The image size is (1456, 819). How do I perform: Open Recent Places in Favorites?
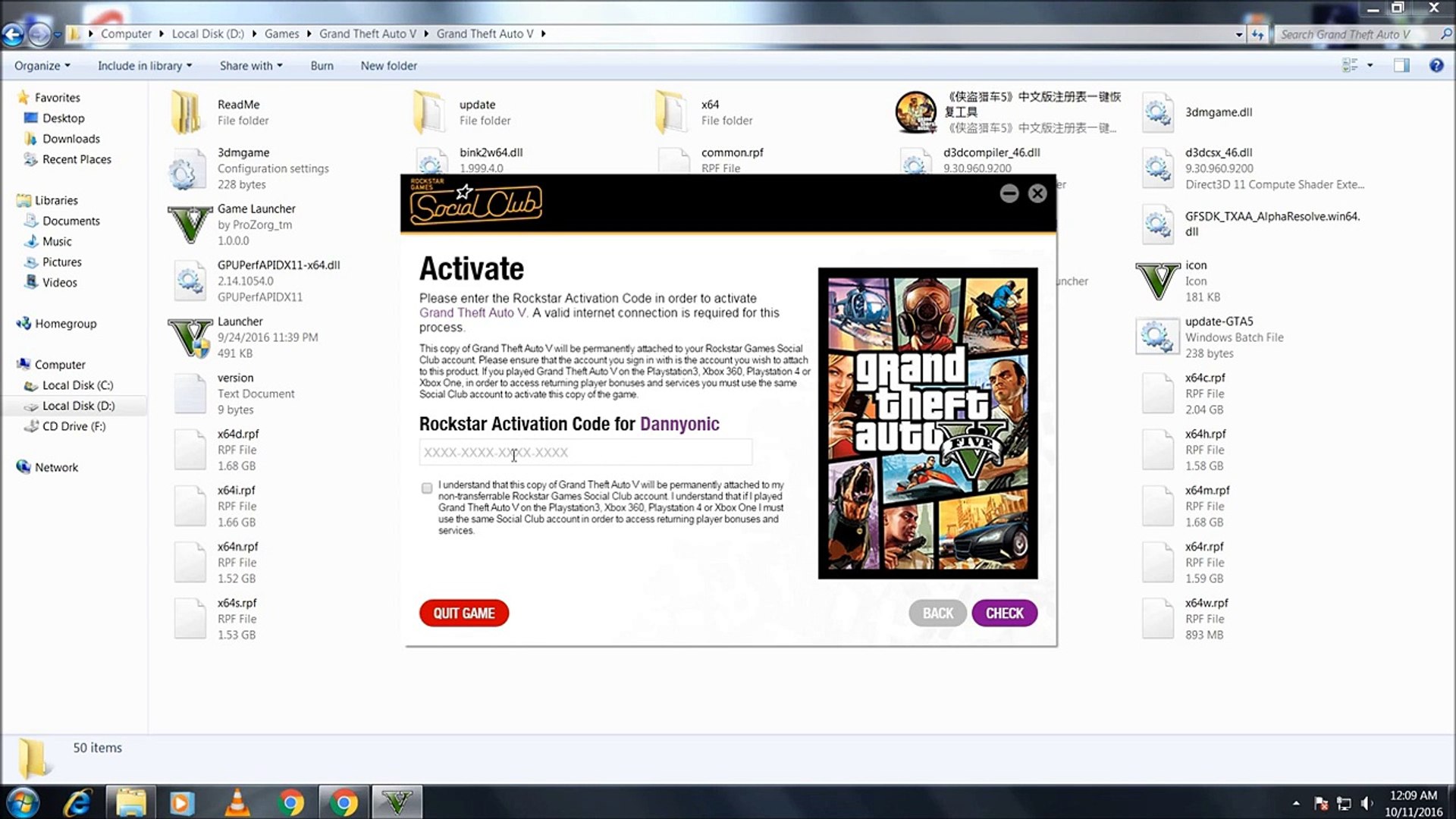pos(77,159)
